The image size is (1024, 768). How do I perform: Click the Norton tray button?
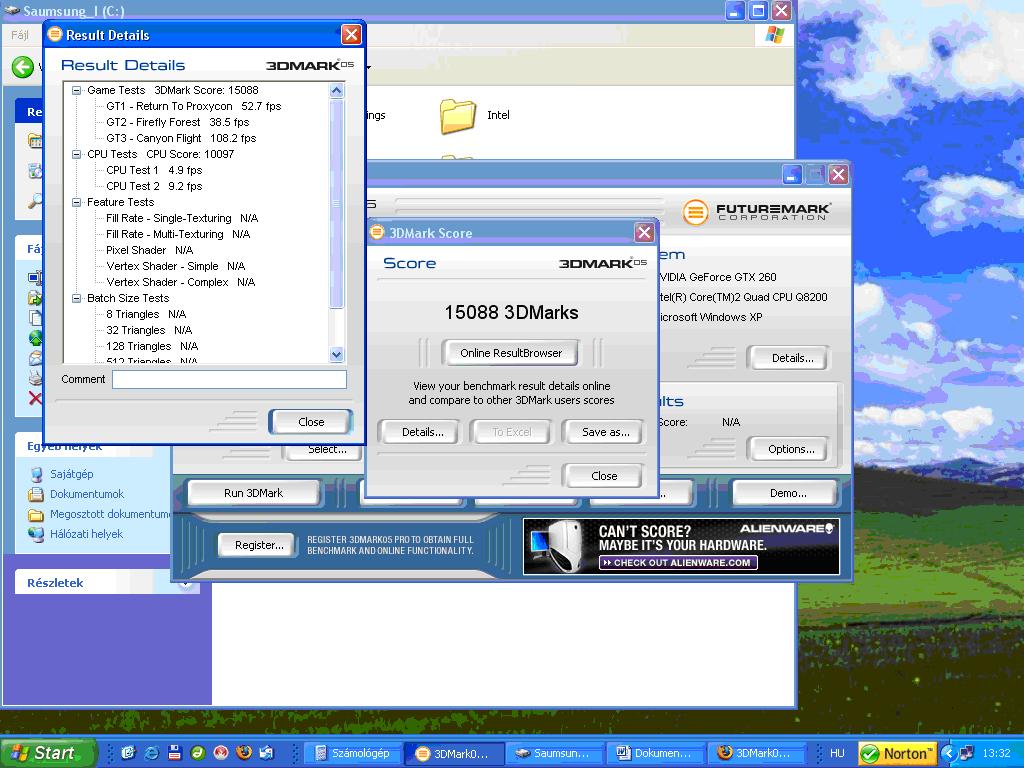(897, 754)
